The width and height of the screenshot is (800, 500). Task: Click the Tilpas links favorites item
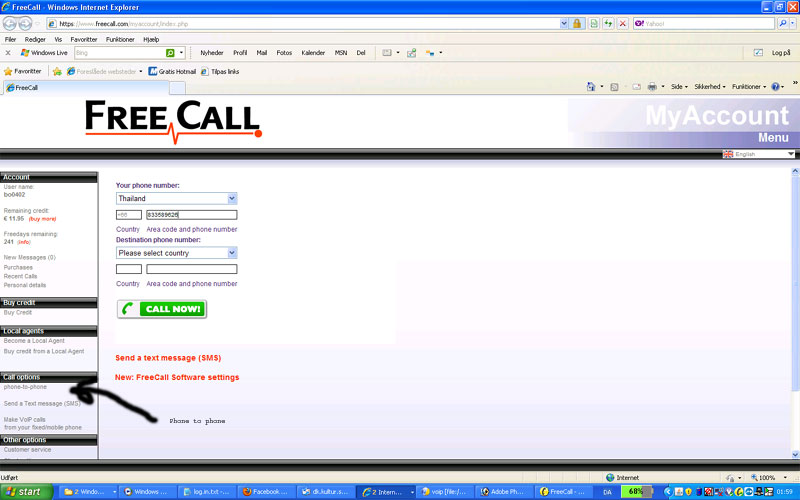click(220, 71)
